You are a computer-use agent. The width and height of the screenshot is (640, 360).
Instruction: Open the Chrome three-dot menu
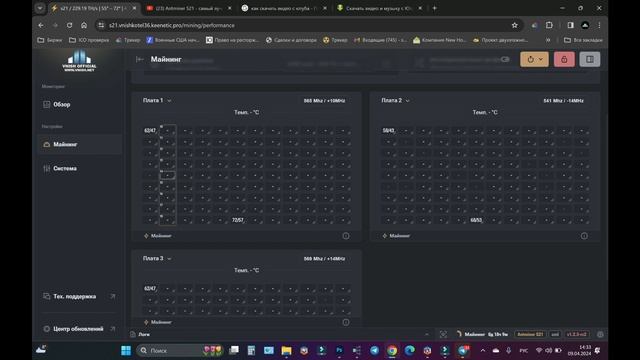click(x=599, y=25)
